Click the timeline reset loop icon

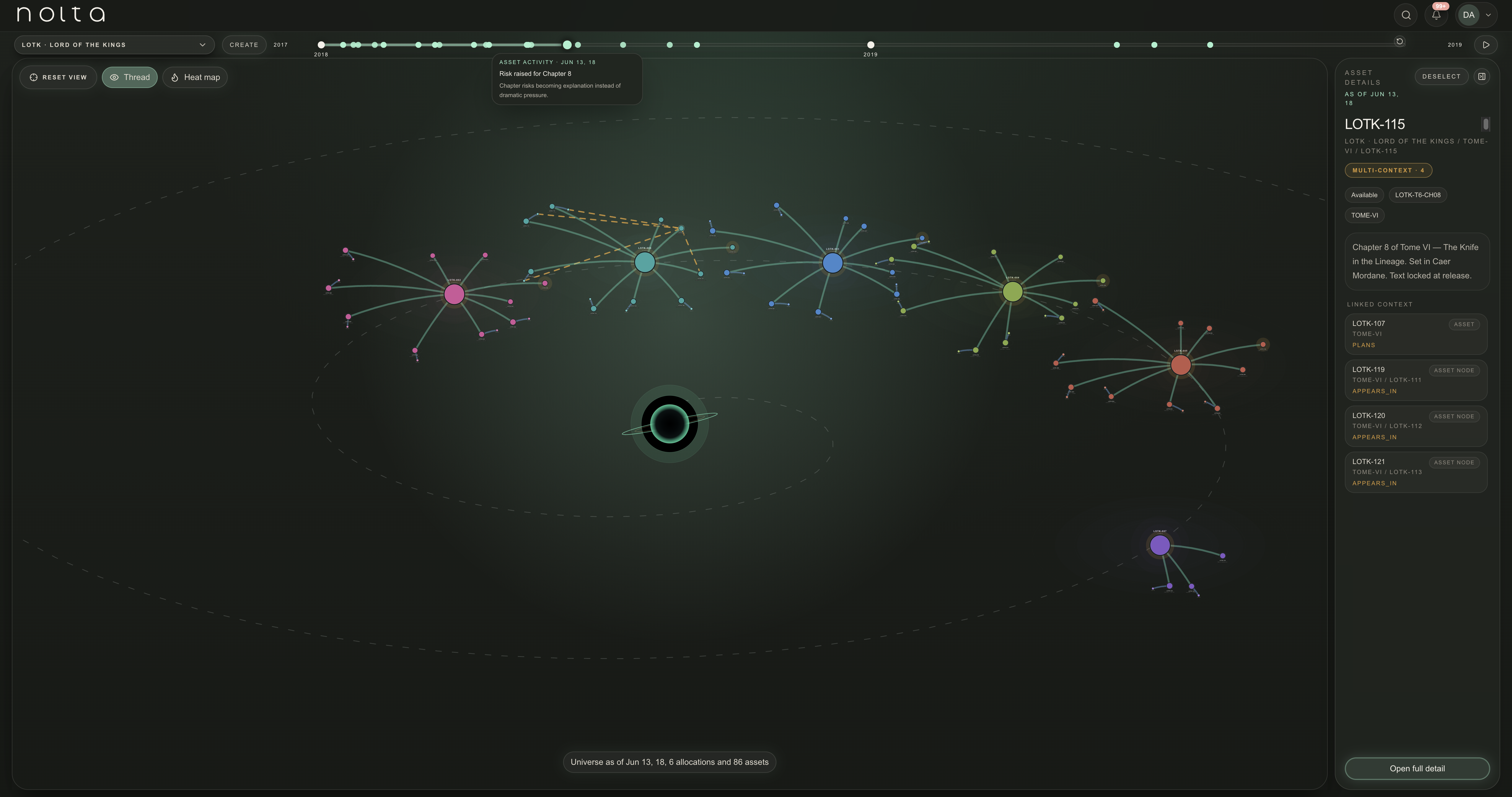pyautogui.click(x=1399, y=41)
